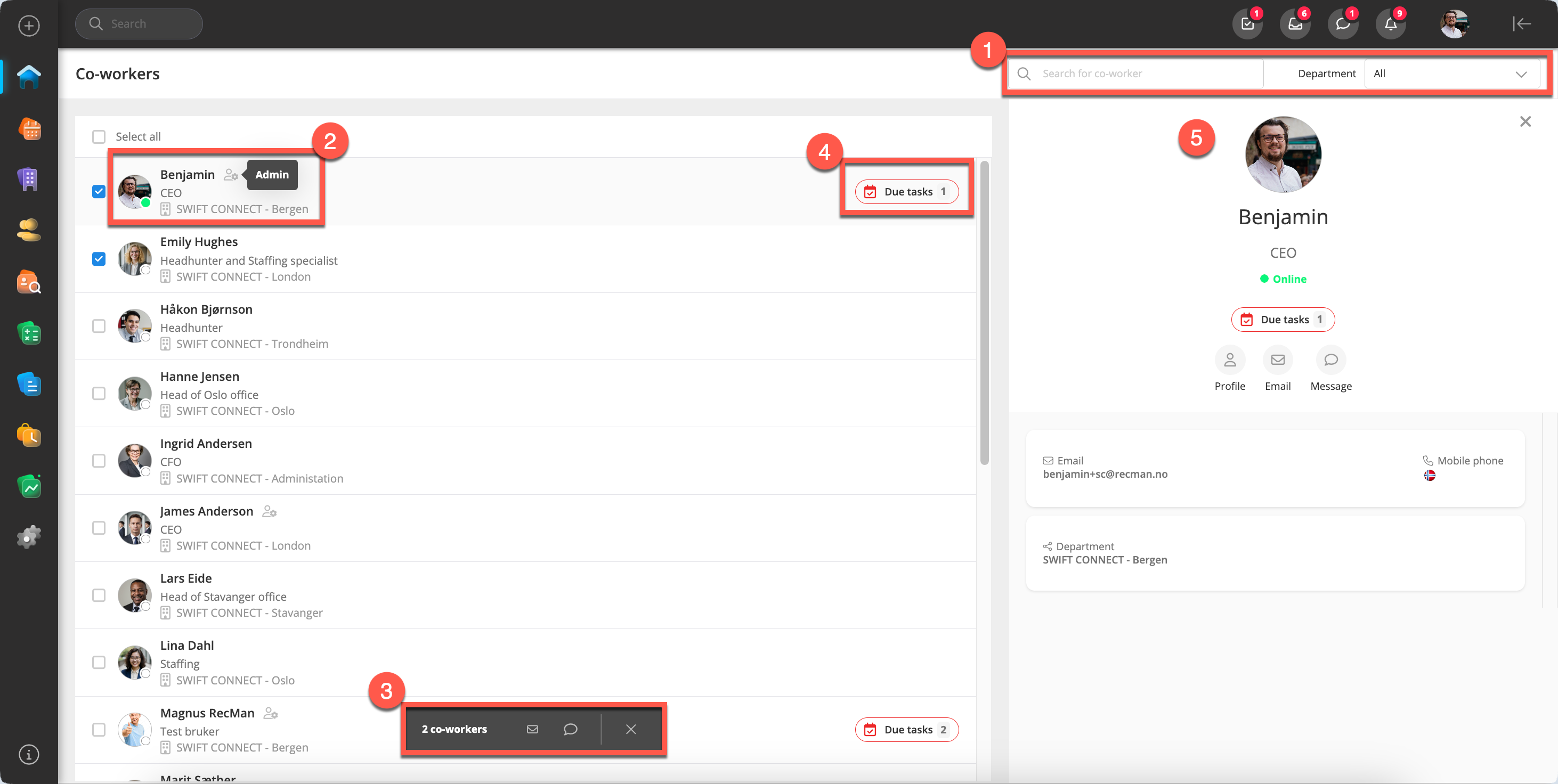Click the plus add icon at sidebar top
The width and height of the screenshot is (1558, 784).
click(29, 26)
